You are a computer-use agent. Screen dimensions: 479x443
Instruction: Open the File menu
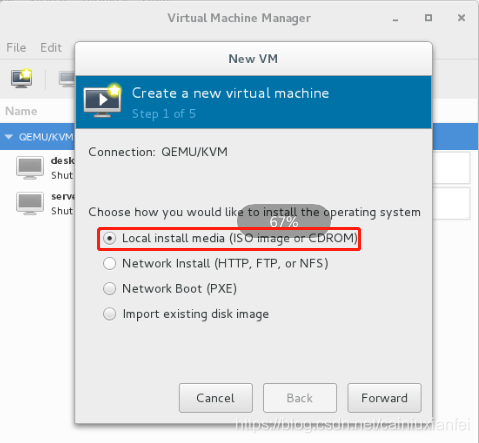16,48
